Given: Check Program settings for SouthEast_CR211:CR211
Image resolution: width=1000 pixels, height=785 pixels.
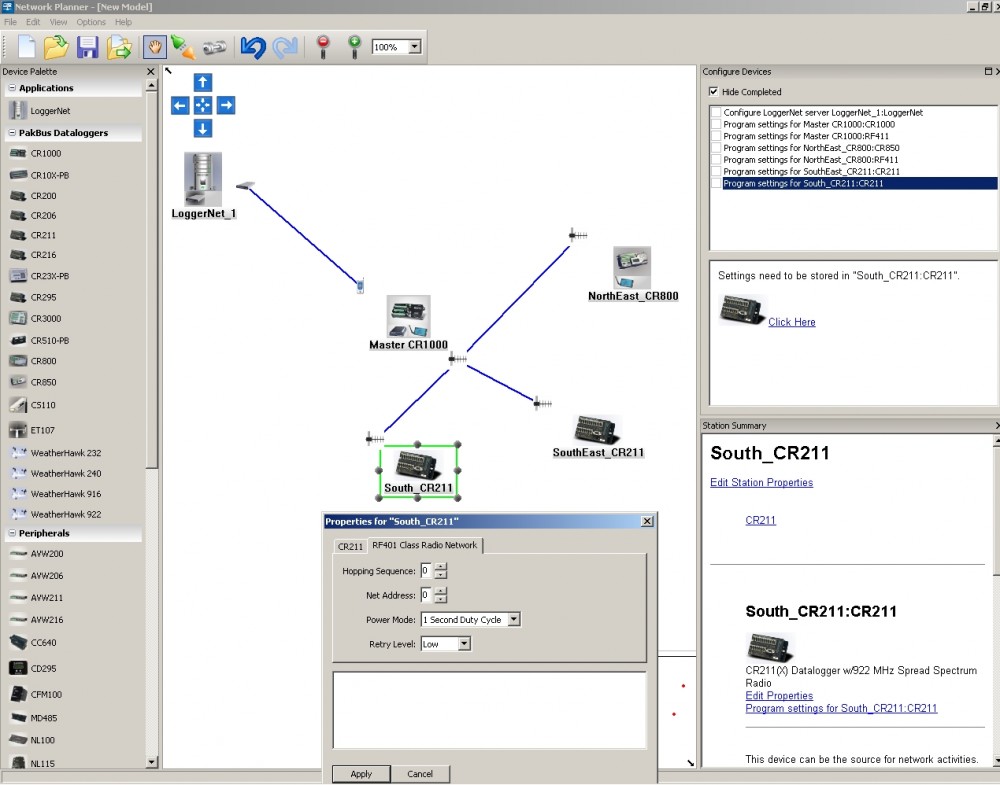Looking at the screenshot, I should tap(716, 172).
